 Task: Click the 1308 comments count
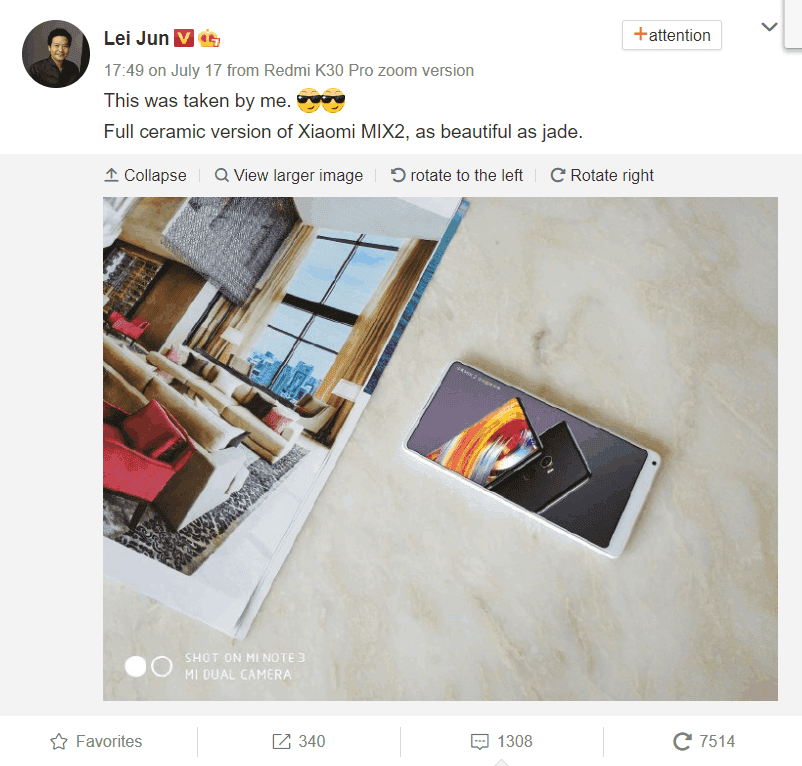point(515,741)
